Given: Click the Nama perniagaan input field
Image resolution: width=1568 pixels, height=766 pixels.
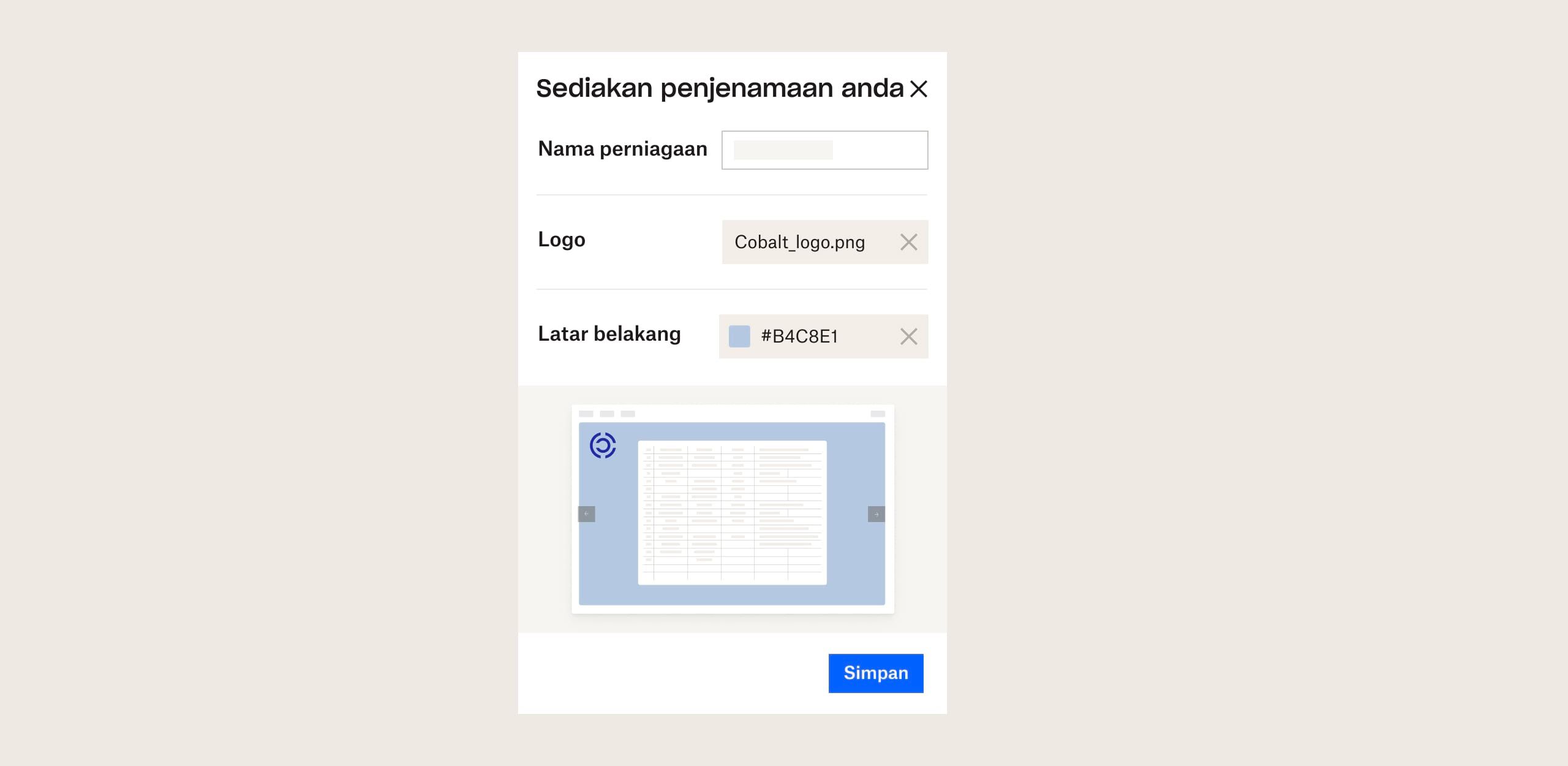Looking at the screenshot, I should (824, 150).
